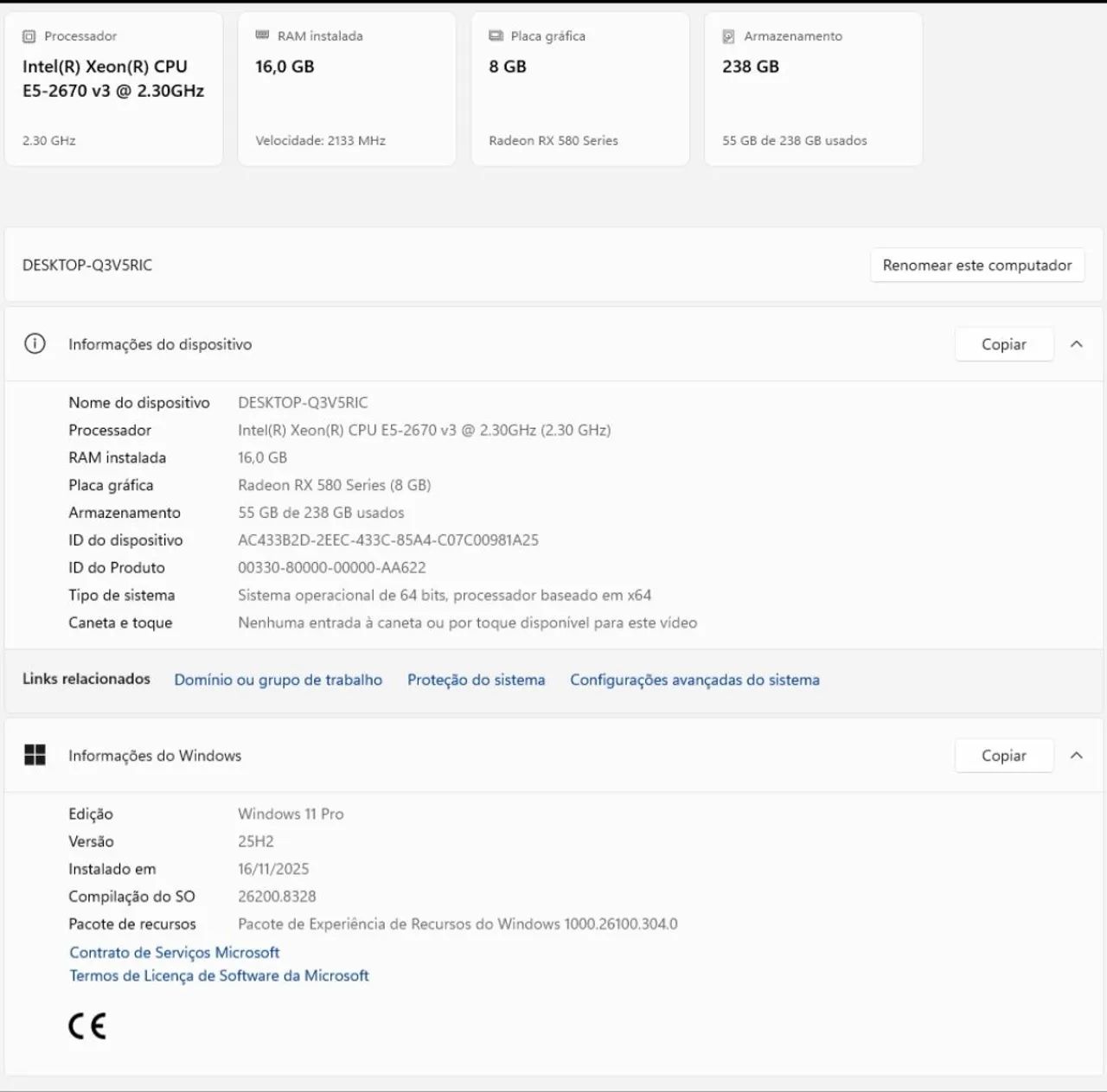Image resolution: width=1107 pixels, height=1092 pixels.
Task: Select the "Pacote de Experiência de Recursos" value
Action: [458, 925]
